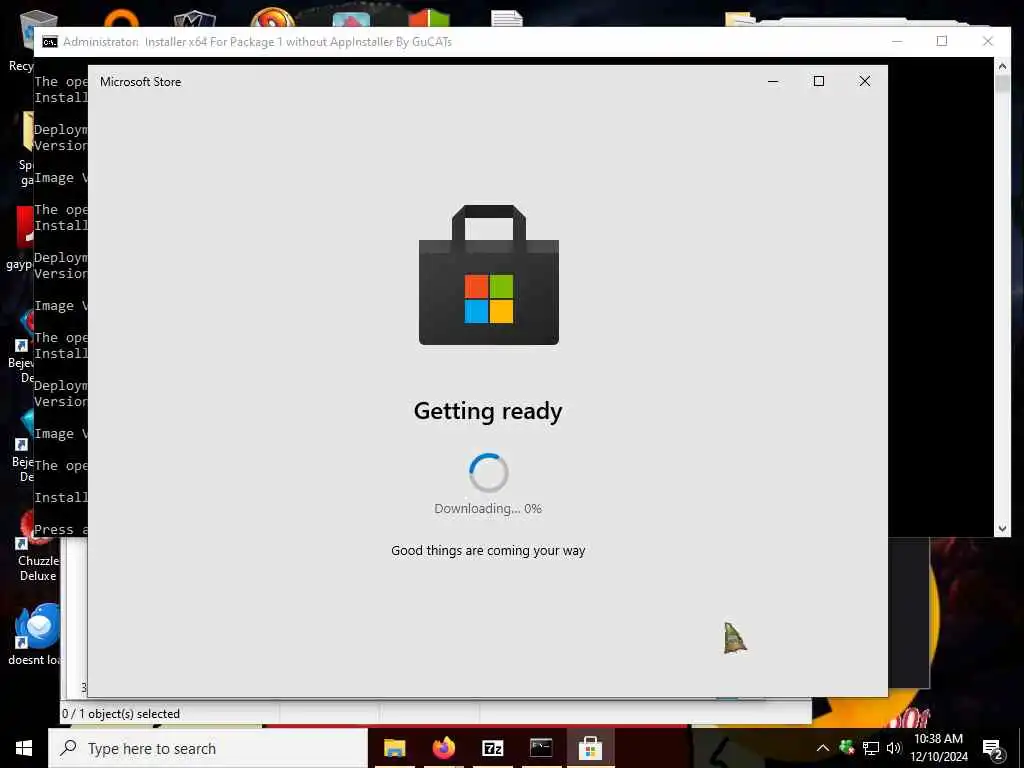The image size is (1024, 768).
Task: Click the 'Downloading... 0%' status text
Action: point(488,509)
